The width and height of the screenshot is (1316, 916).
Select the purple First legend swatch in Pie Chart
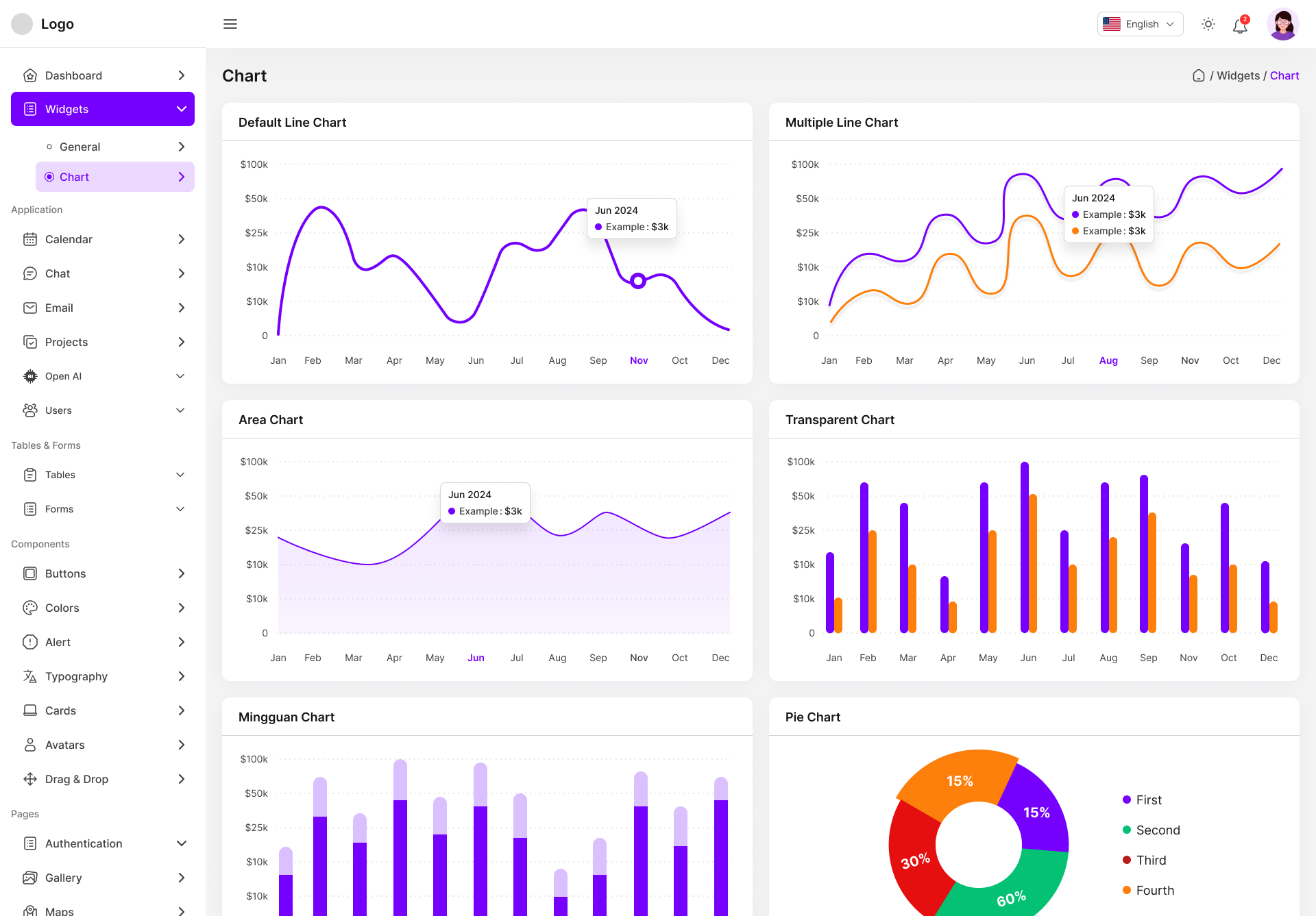tap(1127, 800)
